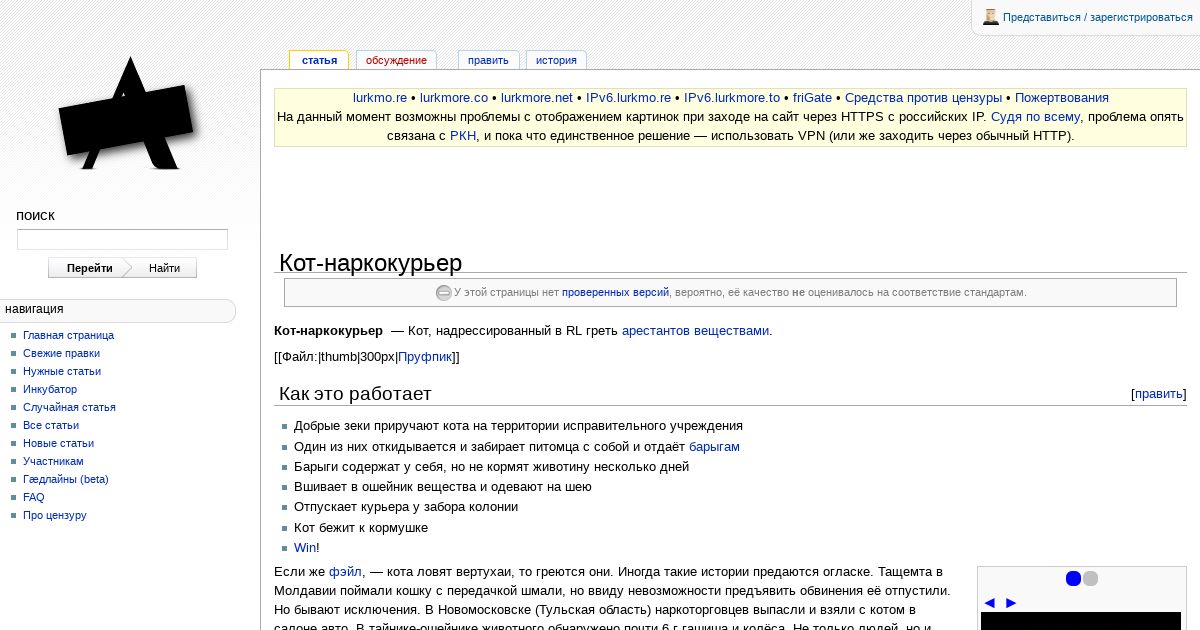Click the «Перейти» search button
Screen dimensions: 1200x630
89,268
